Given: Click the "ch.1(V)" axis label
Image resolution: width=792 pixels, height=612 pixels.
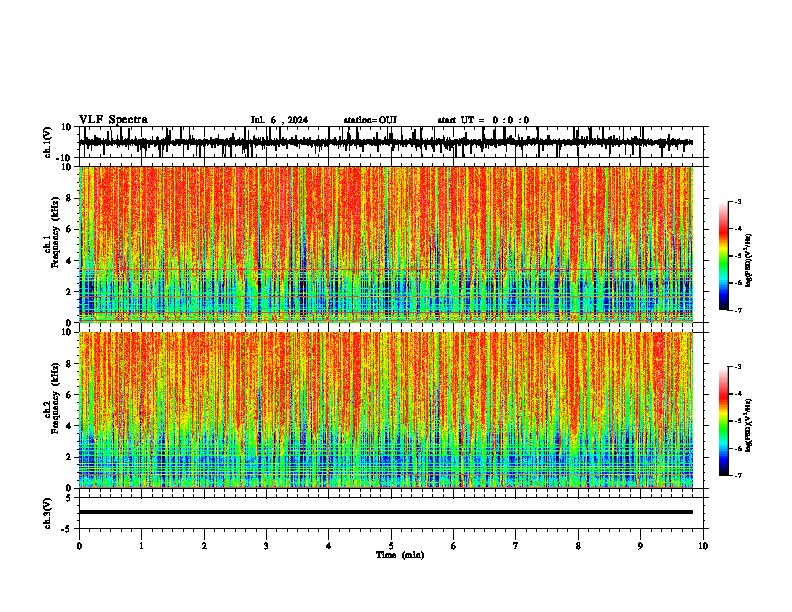Looking at the screenshot, I should [48, 142].
